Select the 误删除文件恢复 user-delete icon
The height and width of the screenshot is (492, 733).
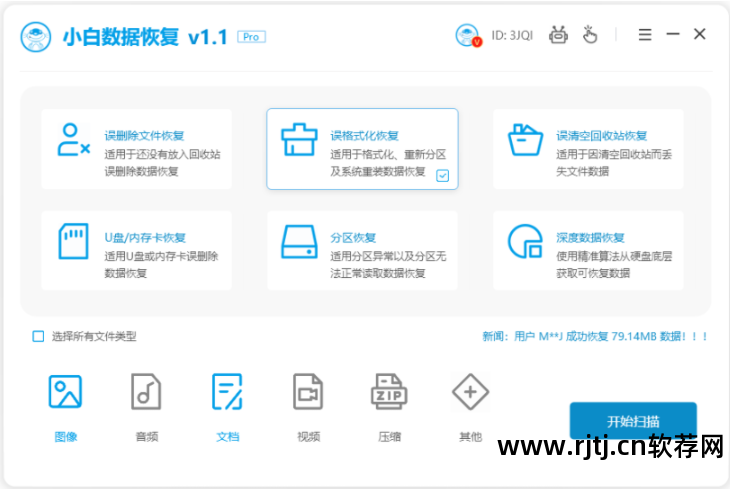coord(73,139)
